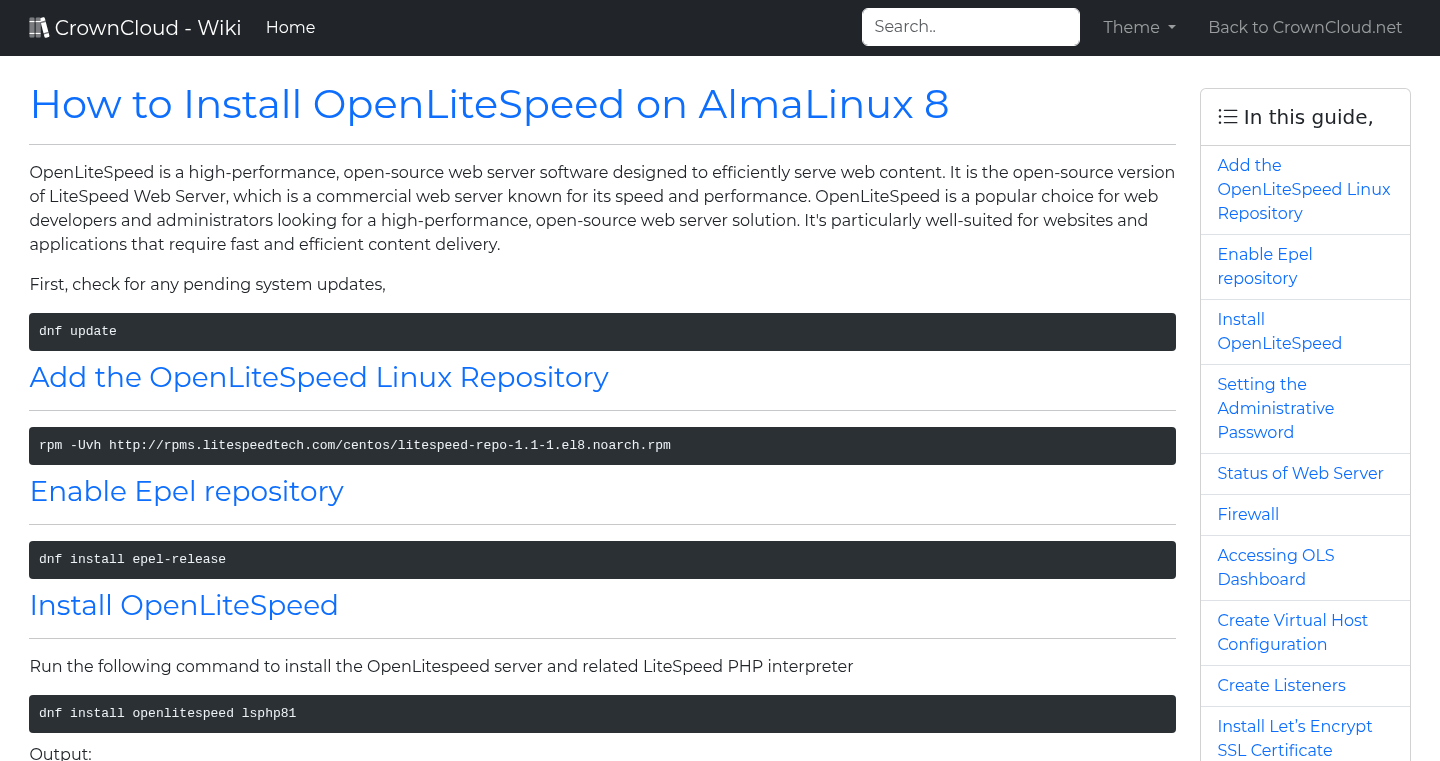Open 'Status of Web Server' section
This screenshot has height=761, width=1440.
[1300, 473]
